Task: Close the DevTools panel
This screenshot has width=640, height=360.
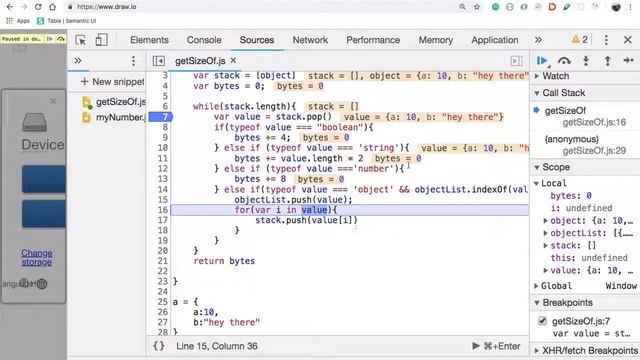Action: (x=628, y=40)
